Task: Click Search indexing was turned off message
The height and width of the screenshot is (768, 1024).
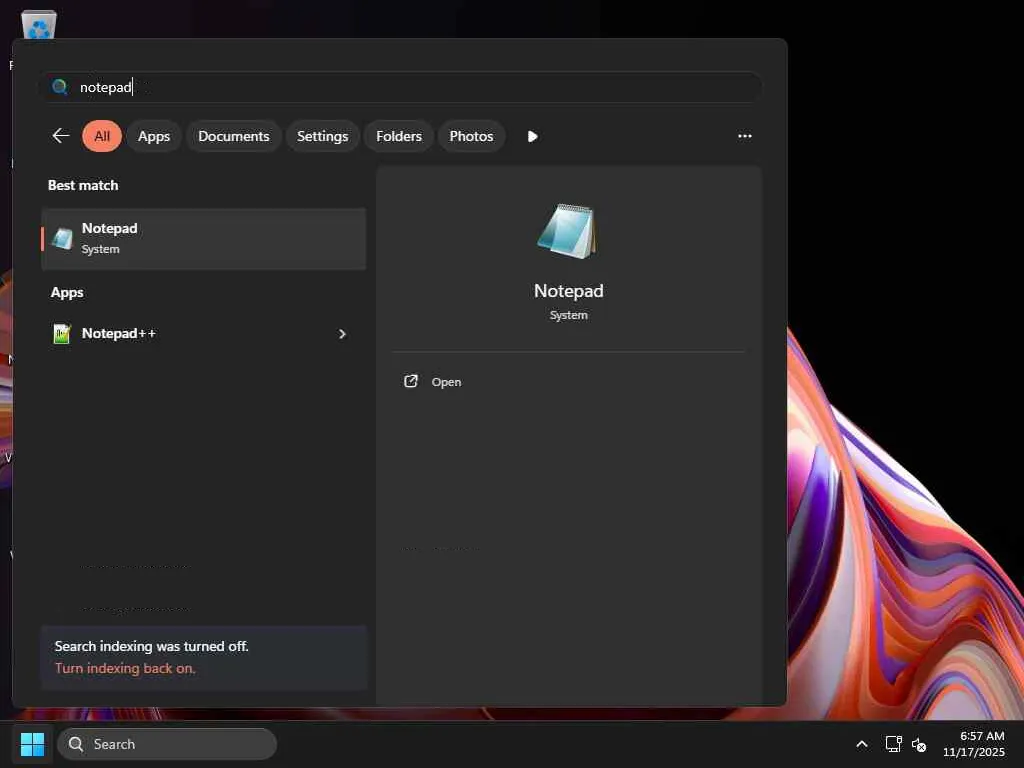Action: [x=152, y=646]
